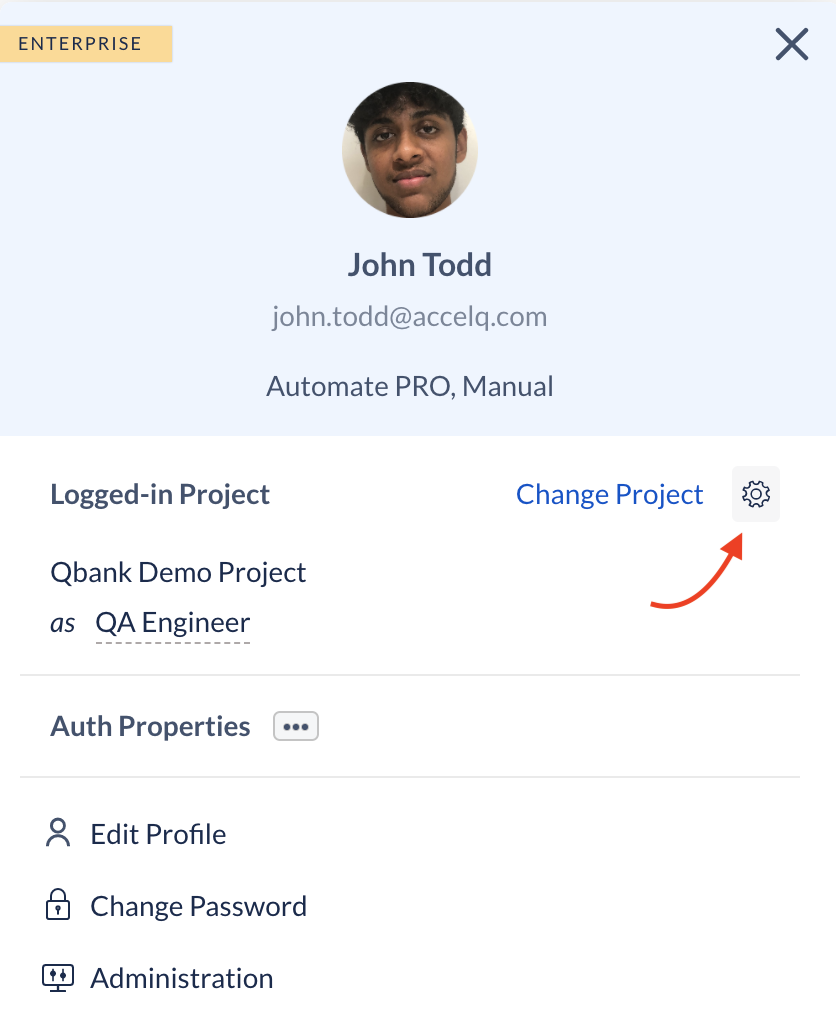
Task: Open Administration
Action: [182, 978]
